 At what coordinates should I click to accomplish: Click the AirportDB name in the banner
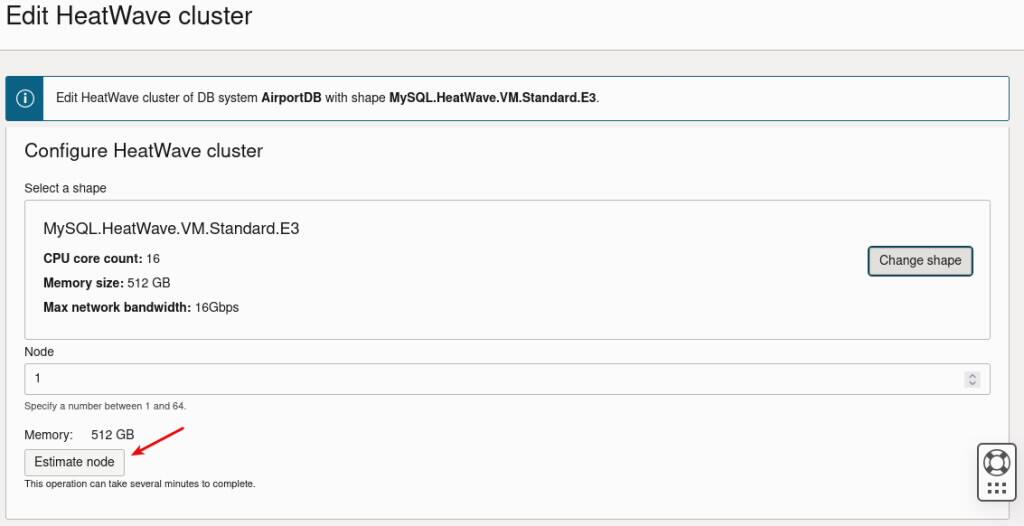(x=291, y=99)
